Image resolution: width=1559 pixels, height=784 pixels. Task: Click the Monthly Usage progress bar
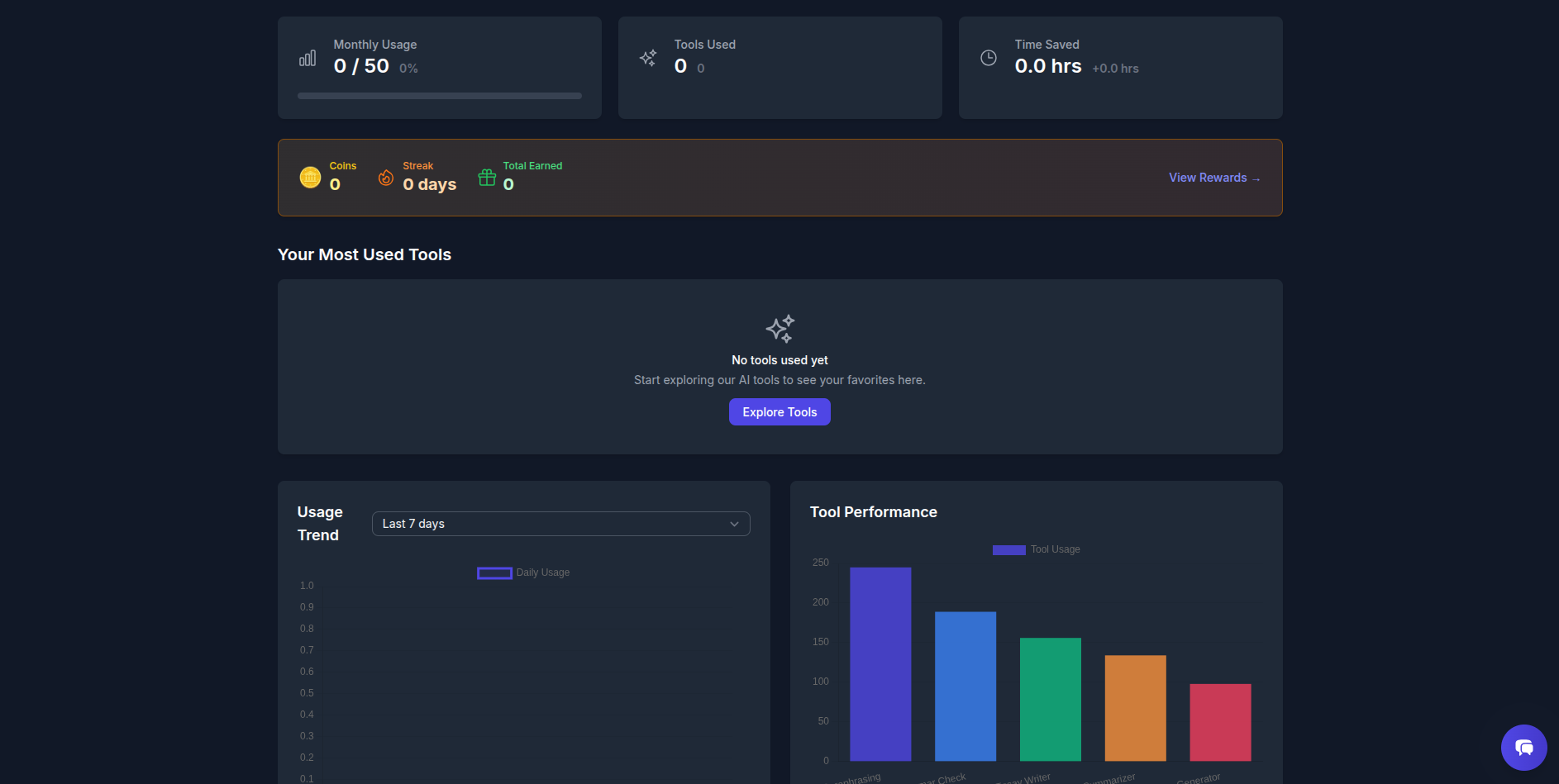point(439,95)
